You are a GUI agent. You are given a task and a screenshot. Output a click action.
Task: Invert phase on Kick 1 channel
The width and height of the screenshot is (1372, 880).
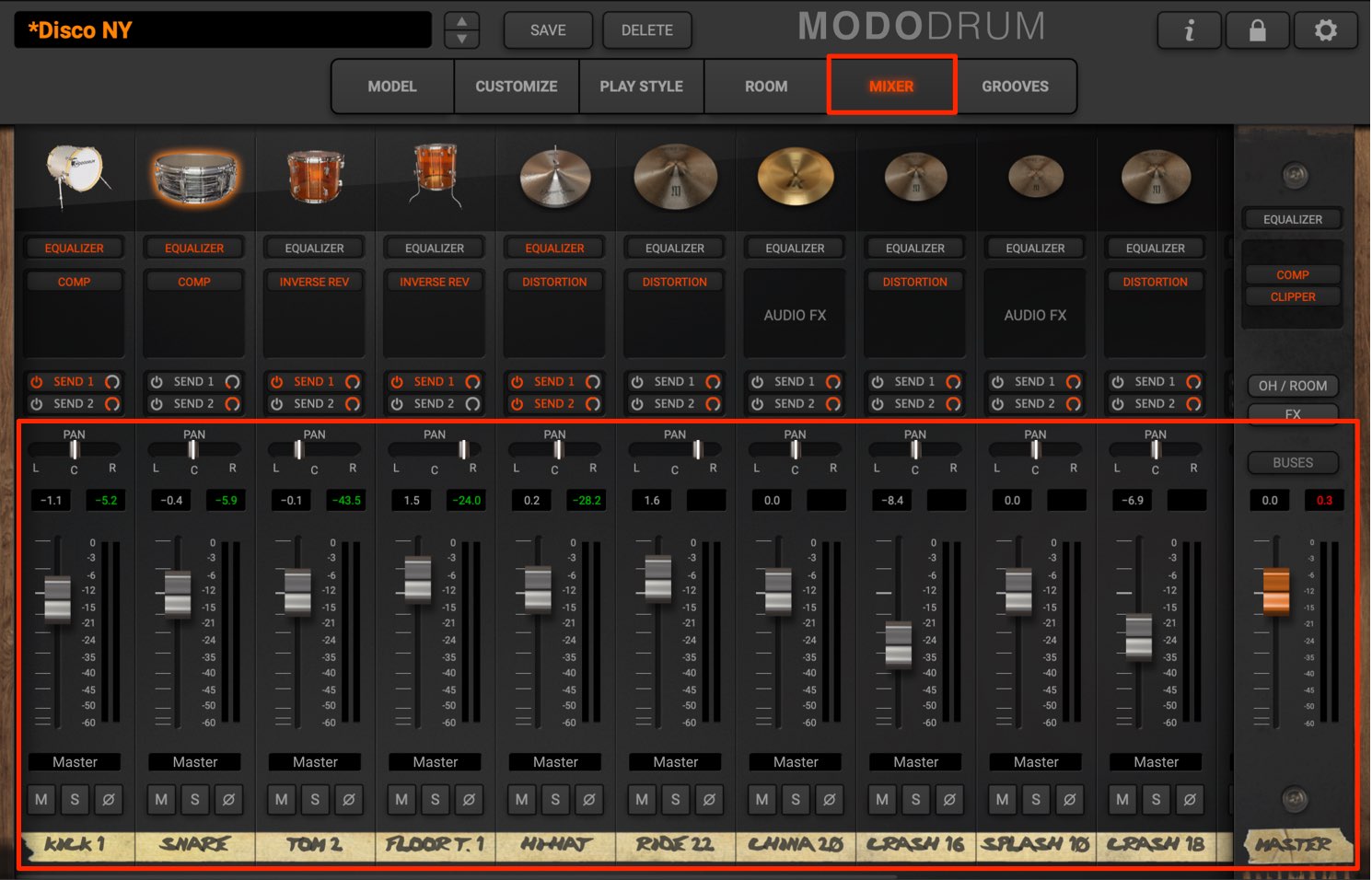pyautogui.click(x=109, y=799)
